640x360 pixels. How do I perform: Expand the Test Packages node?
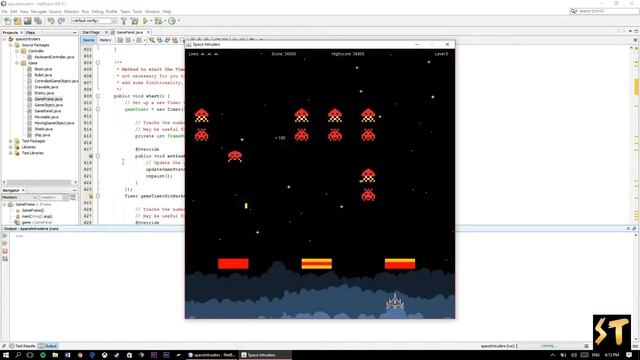point(11,141)
